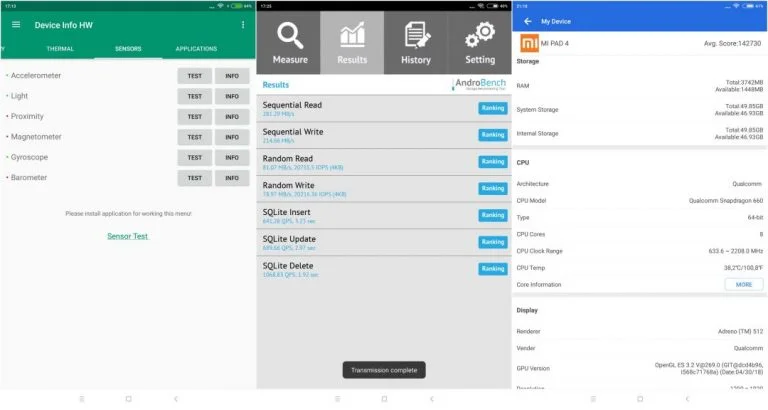The image size is (768, 410).
Task: Click the CPU Clock Range row
Action: [x=640, y=251]
